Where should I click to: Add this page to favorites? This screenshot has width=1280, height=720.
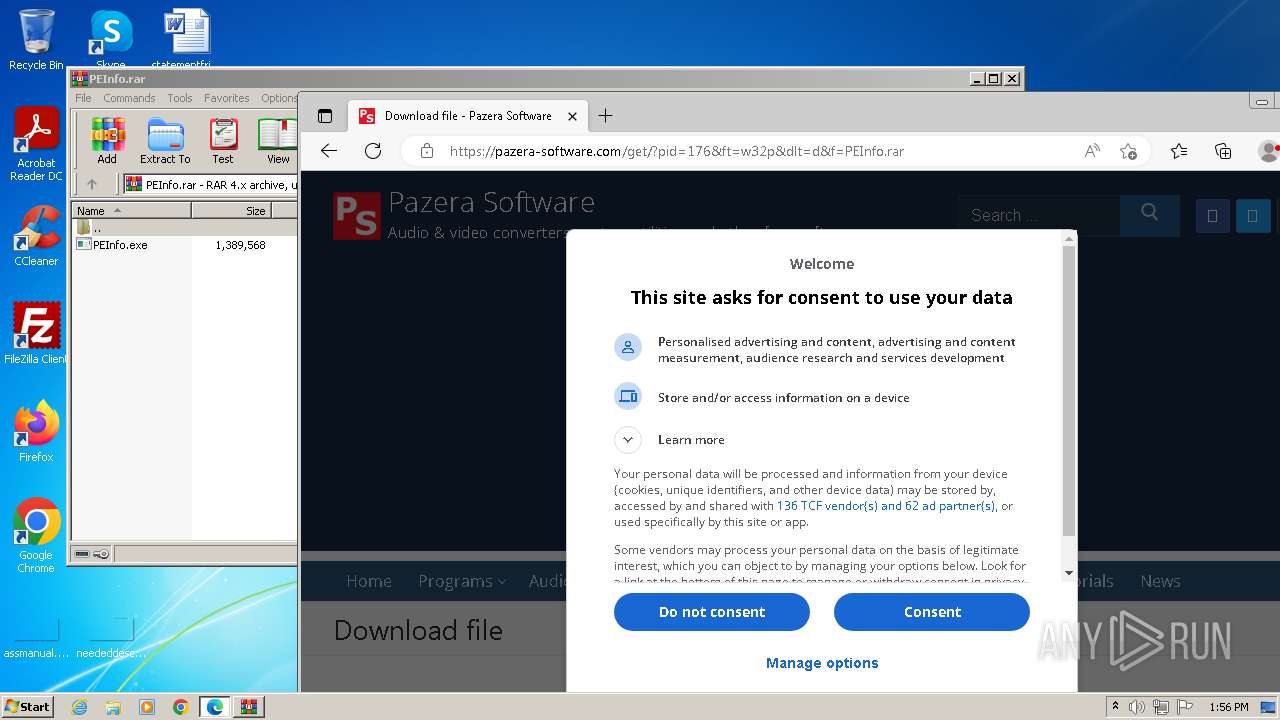click(1129, 151)
